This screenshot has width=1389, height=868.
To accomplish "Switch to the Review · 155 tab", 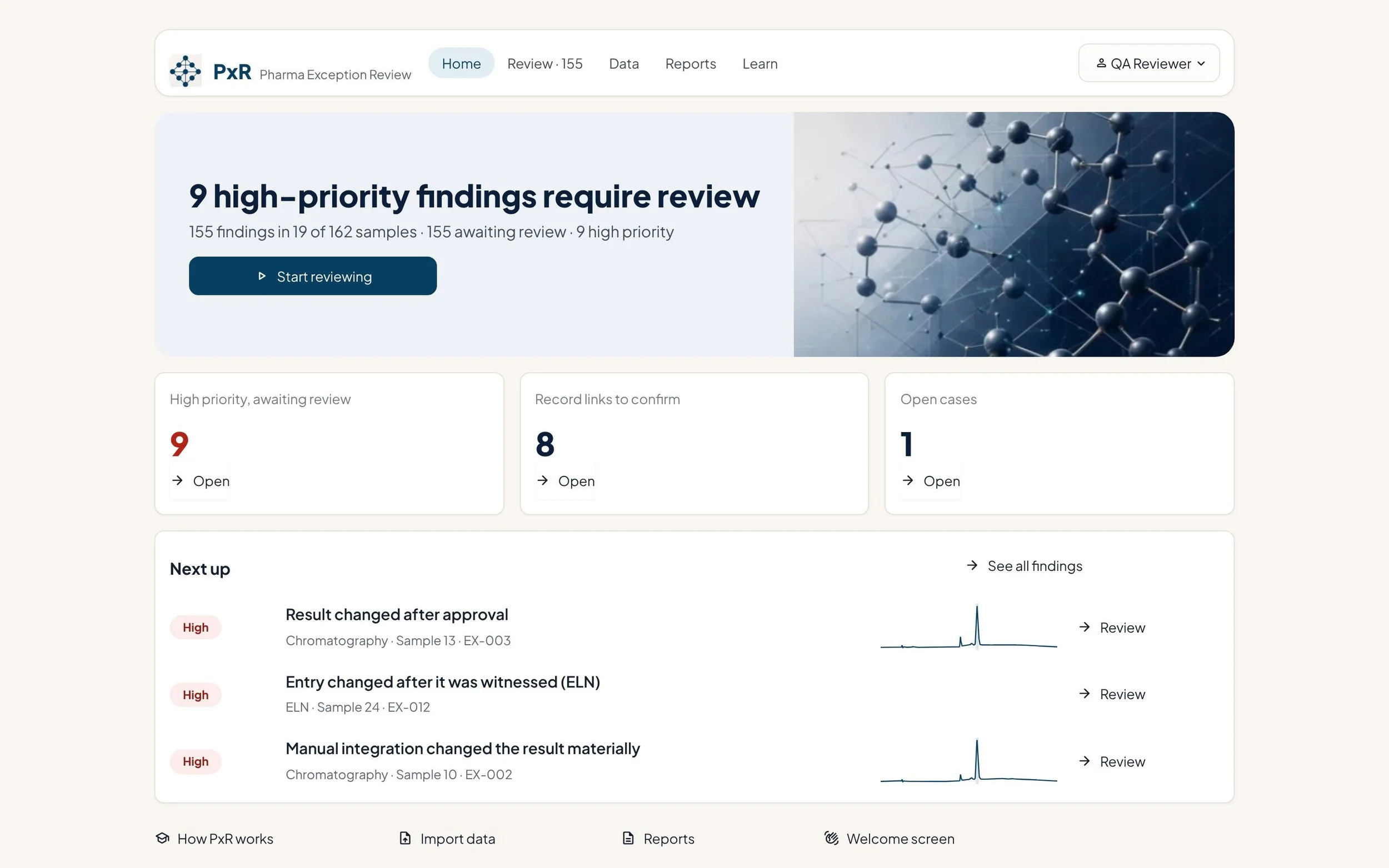I will tap(544, 64).
